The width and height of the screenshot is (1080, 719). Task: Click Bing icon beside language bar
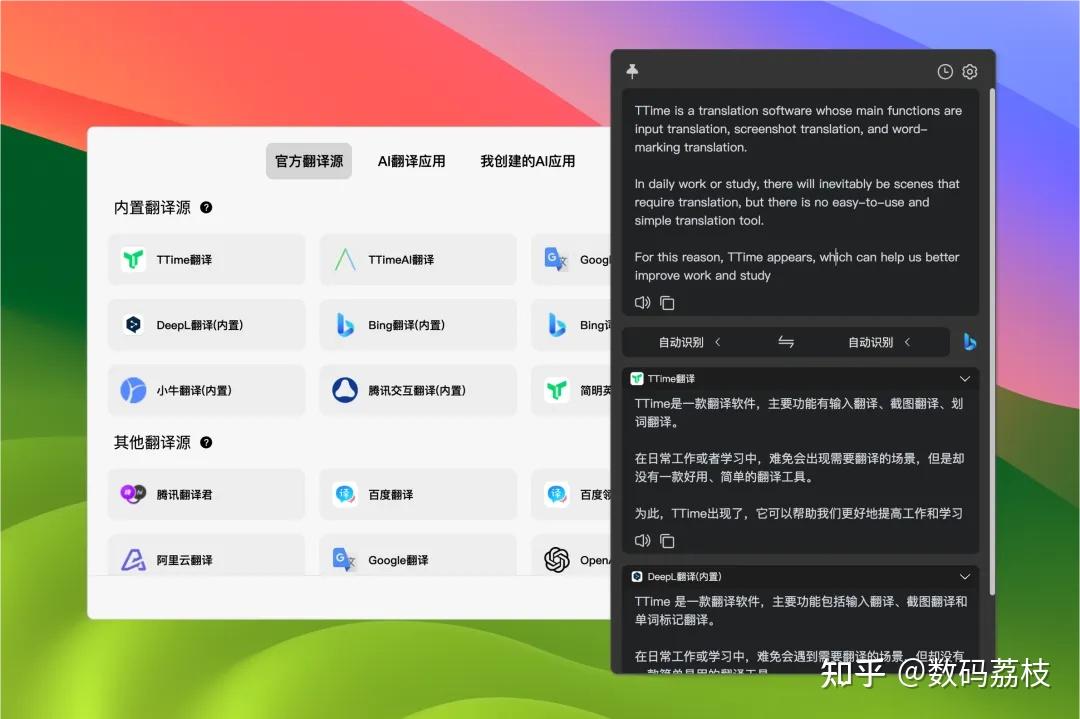970,342
